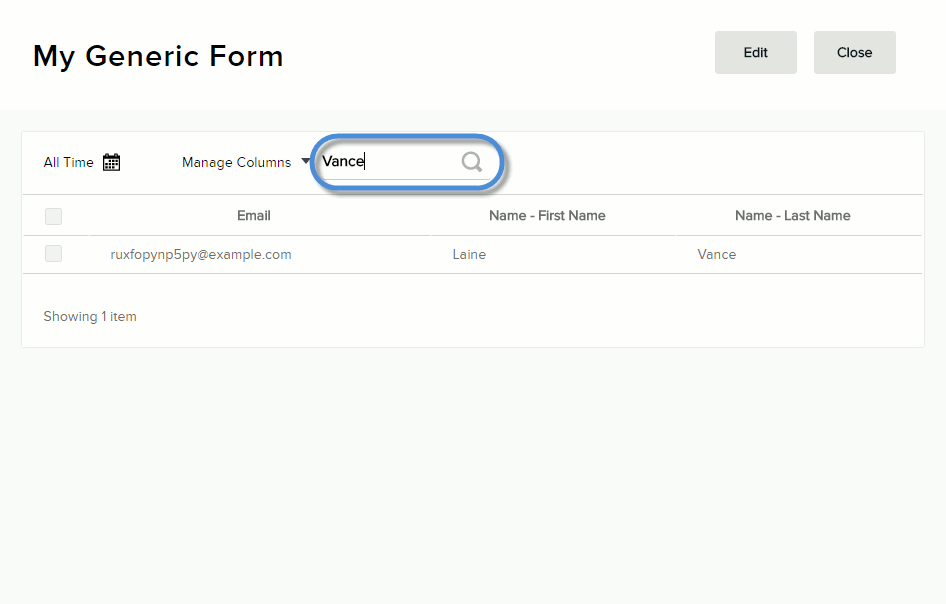Click the Name - Last Name header

[792, 215]
